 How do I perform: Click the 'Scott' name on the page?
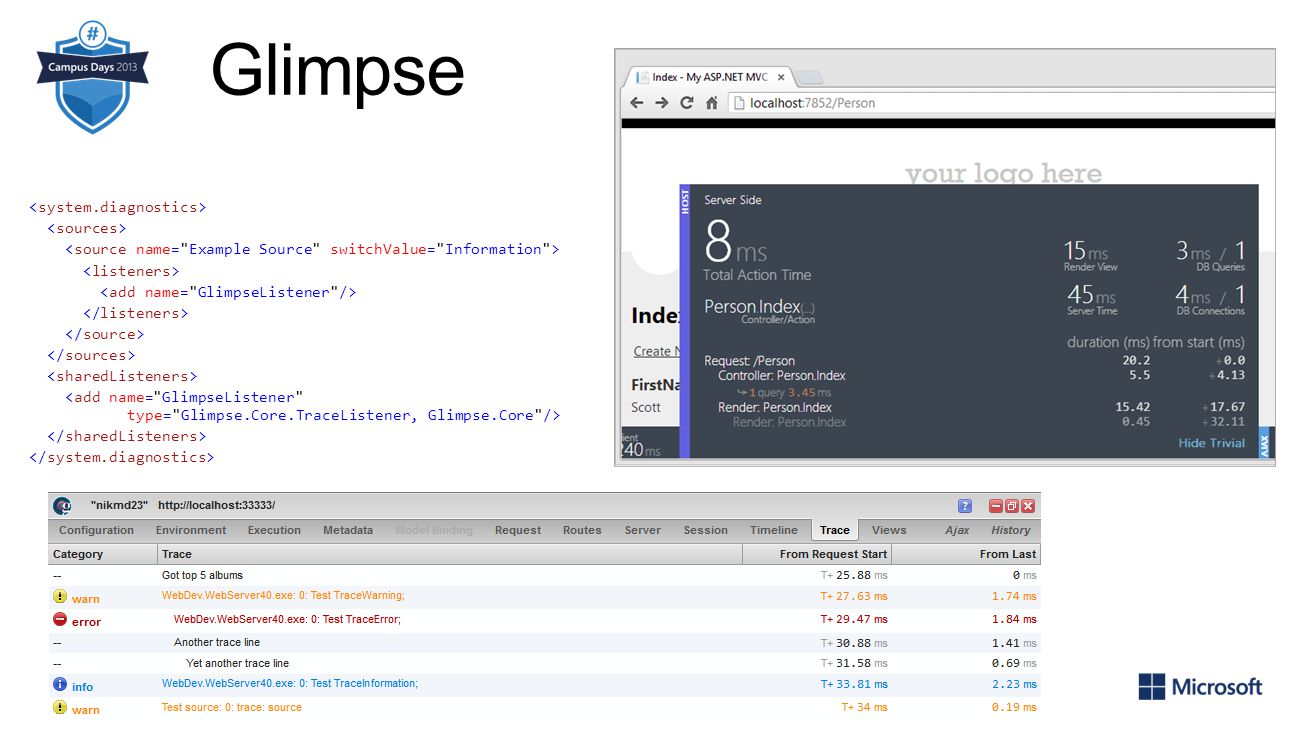click(x=646, y=407)
